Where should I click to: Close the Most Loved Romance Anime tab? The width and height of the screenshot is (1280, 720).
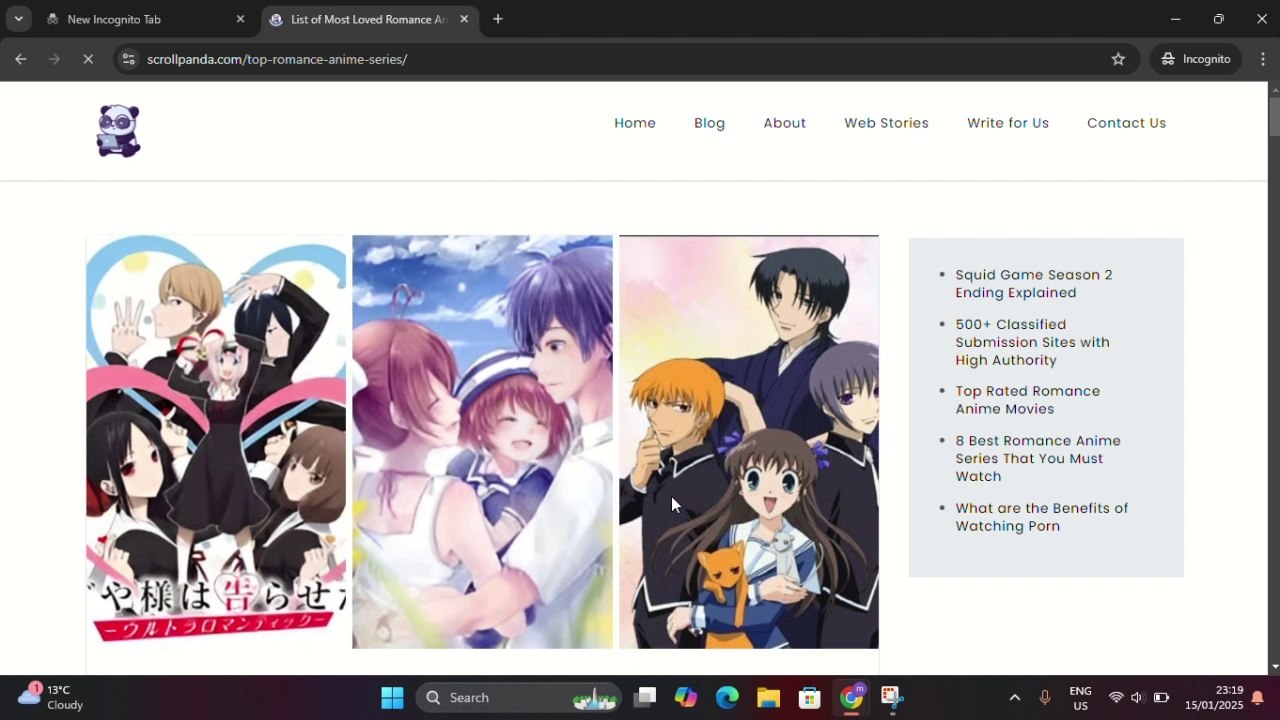point(464,19)
